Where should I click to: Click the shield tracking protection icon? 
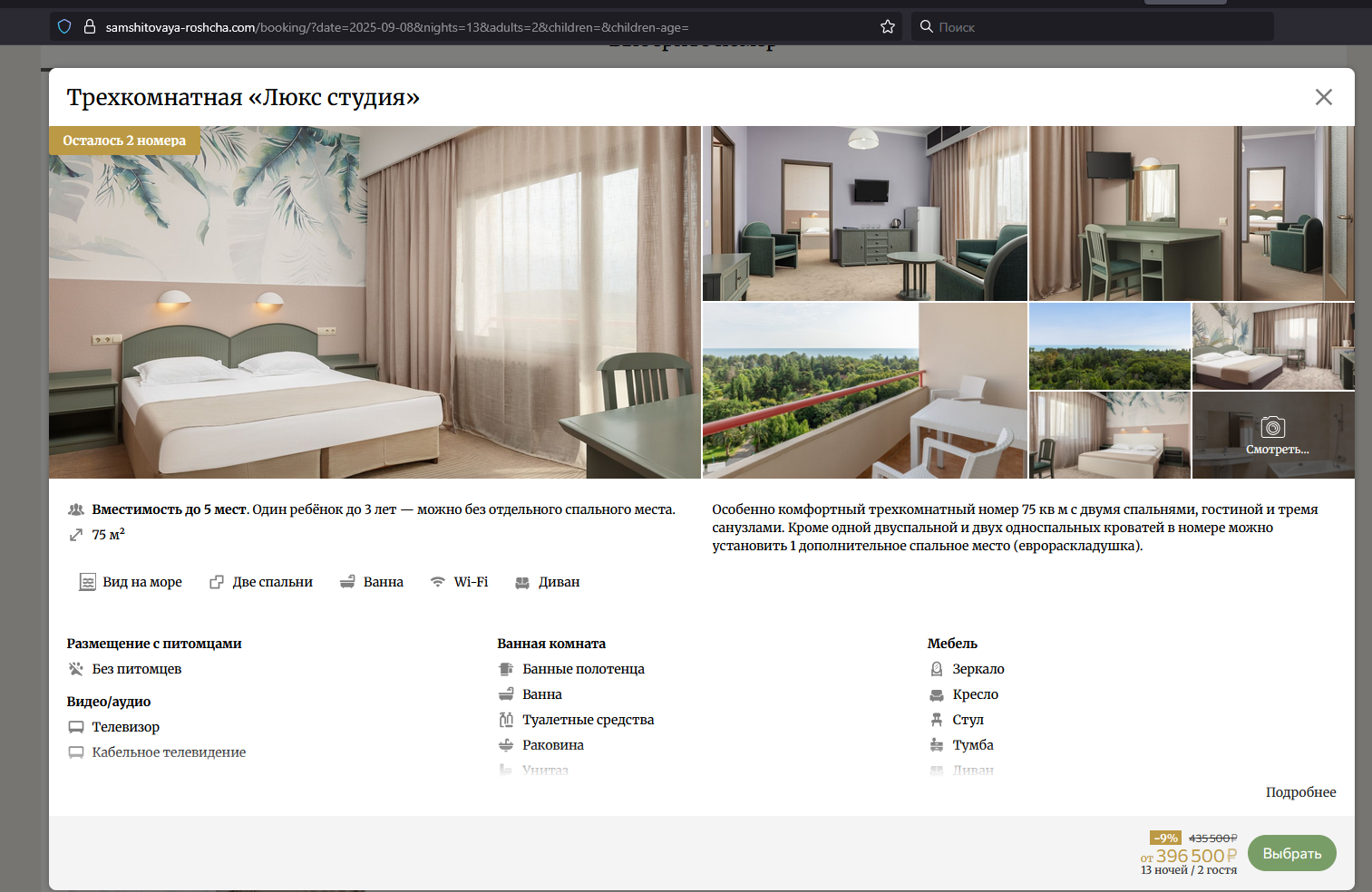(x=64, y=27)
